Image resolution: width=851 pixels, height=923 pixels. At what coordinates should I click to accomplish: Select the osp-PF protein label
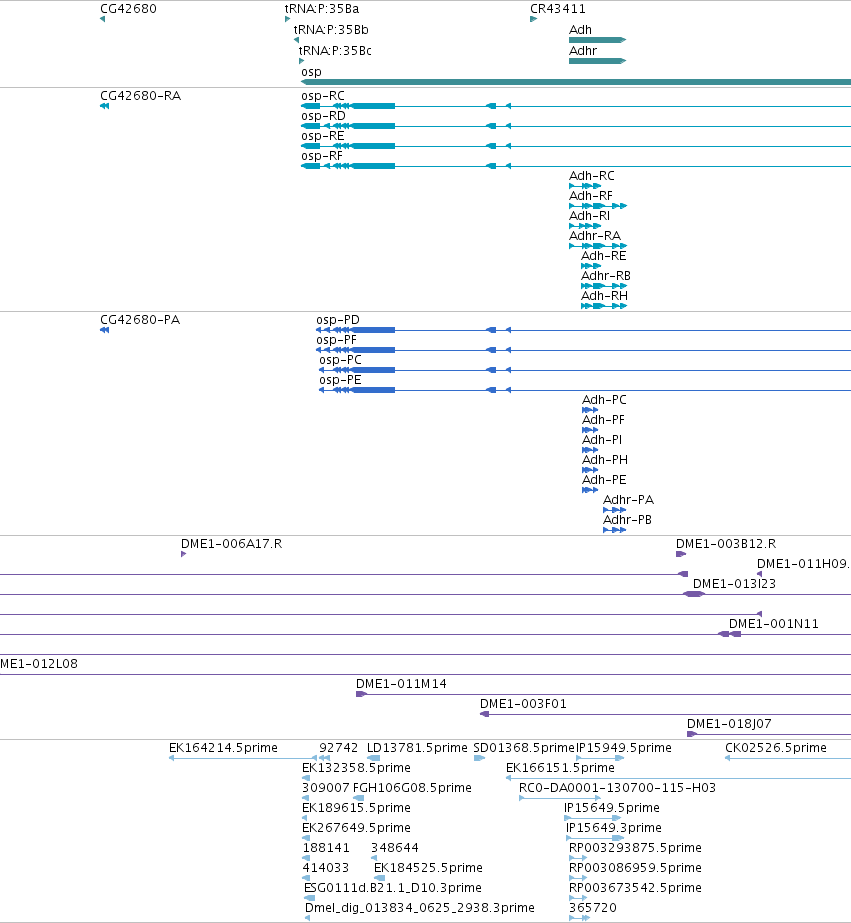[x=337, y=340]
